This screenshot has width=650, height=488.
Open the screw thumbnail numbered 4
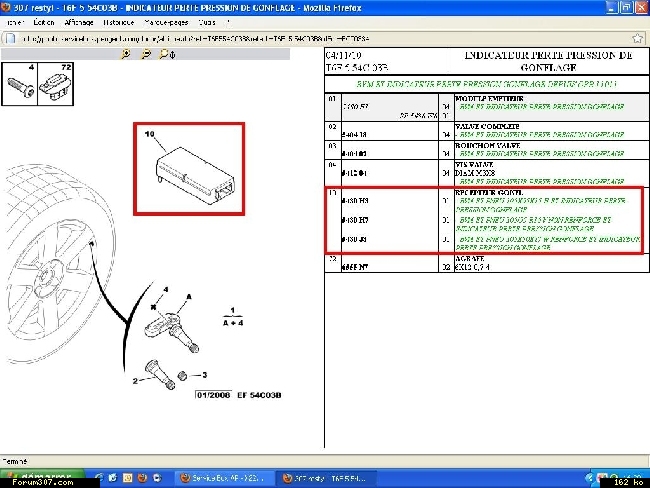19,84
